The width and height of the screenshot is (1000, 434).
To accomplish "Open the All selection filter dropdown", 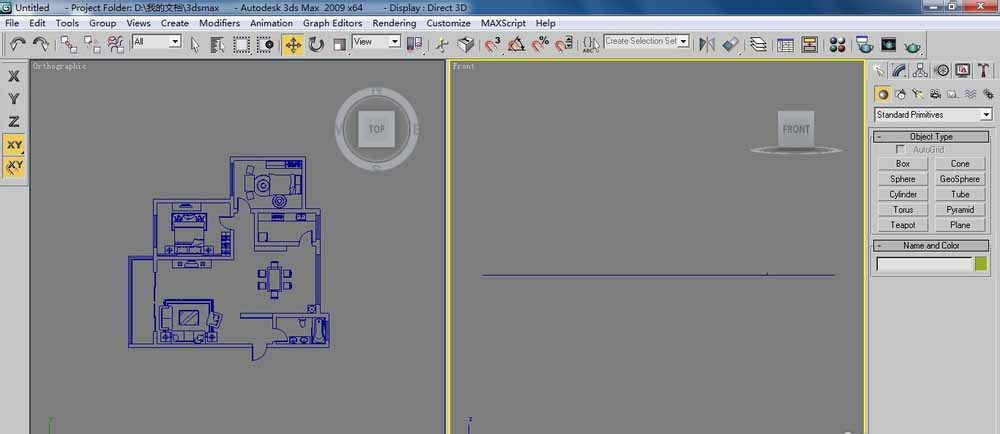I will coord(157,41).
